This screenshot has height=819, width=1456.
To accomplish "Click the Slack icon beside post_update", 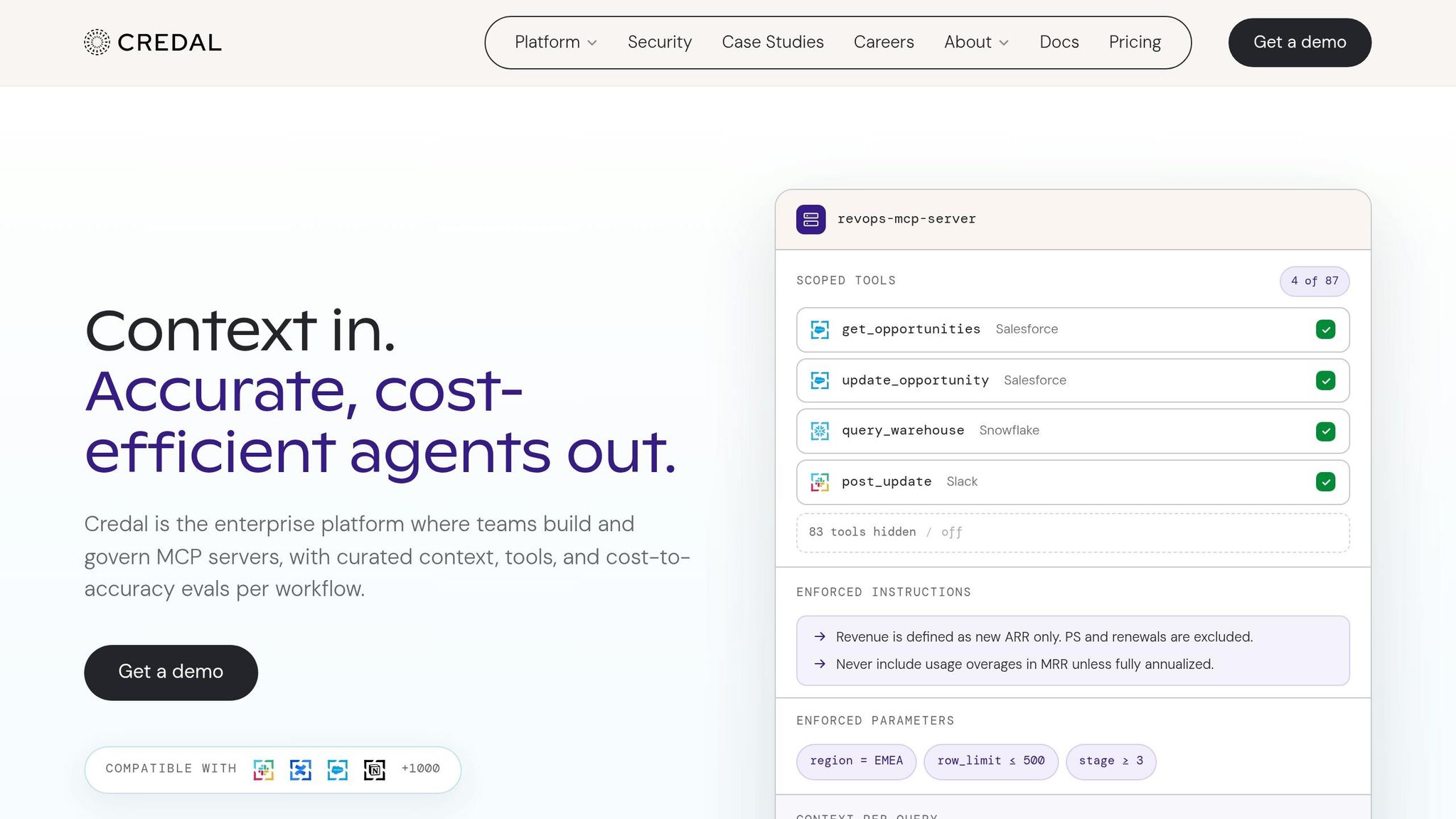I will (x=820, y=482).
